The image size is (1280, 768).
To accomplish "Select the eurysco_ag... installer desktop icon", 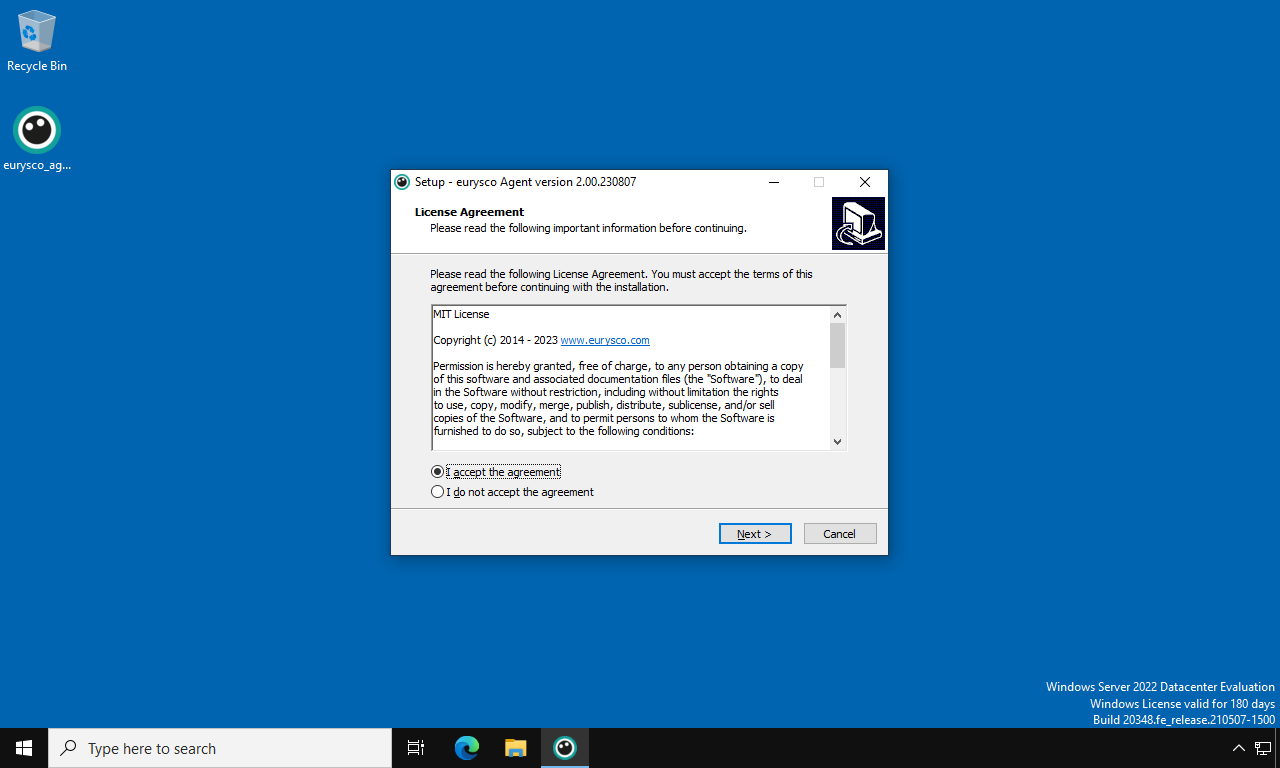I will click(37, 139).
